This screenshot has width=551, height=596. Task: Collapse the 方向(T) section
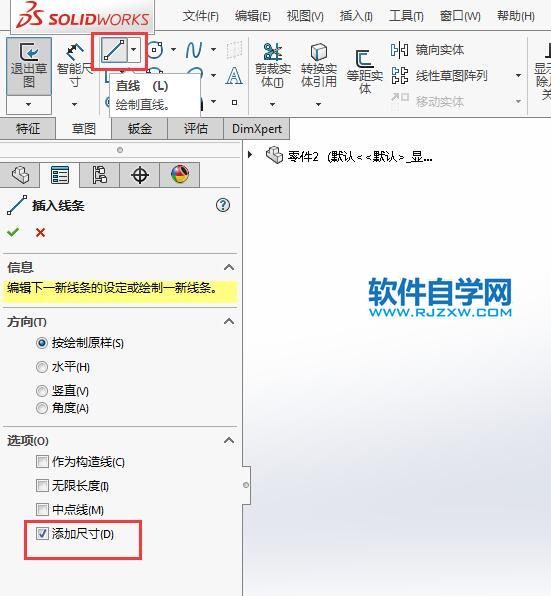(x=229, y=322)
